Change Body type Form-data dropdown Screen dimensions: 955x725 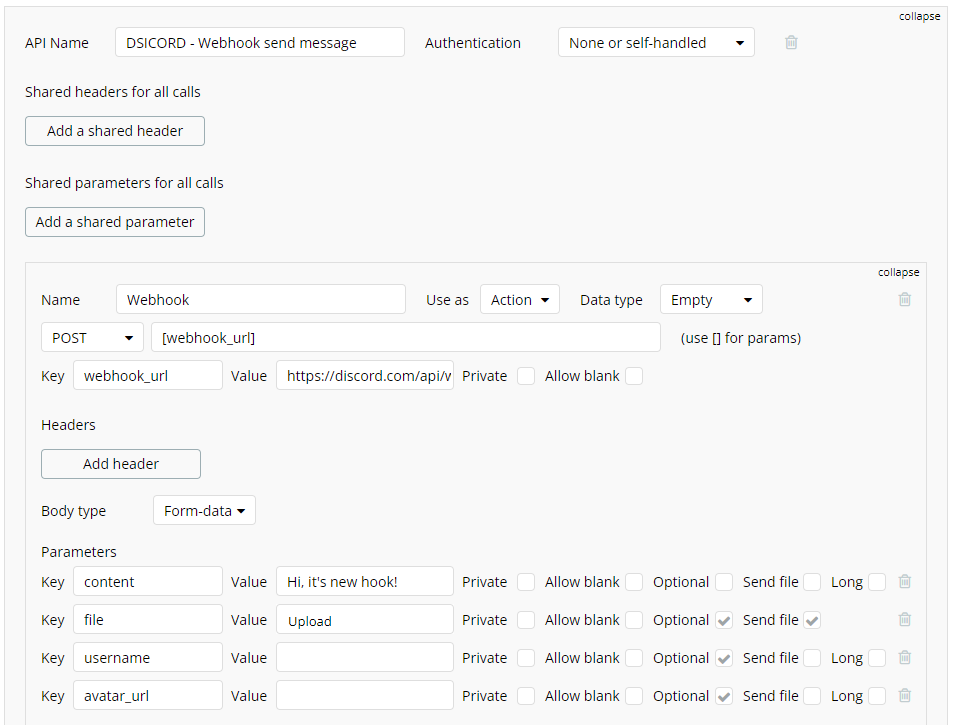(204, 511)
